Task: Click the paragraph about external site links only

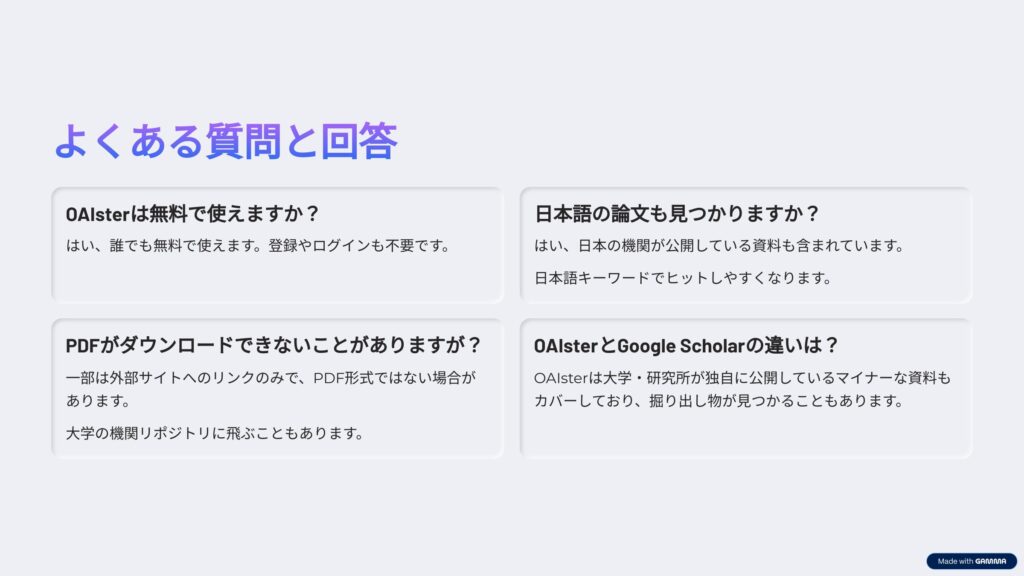Action: pos(270,389)
